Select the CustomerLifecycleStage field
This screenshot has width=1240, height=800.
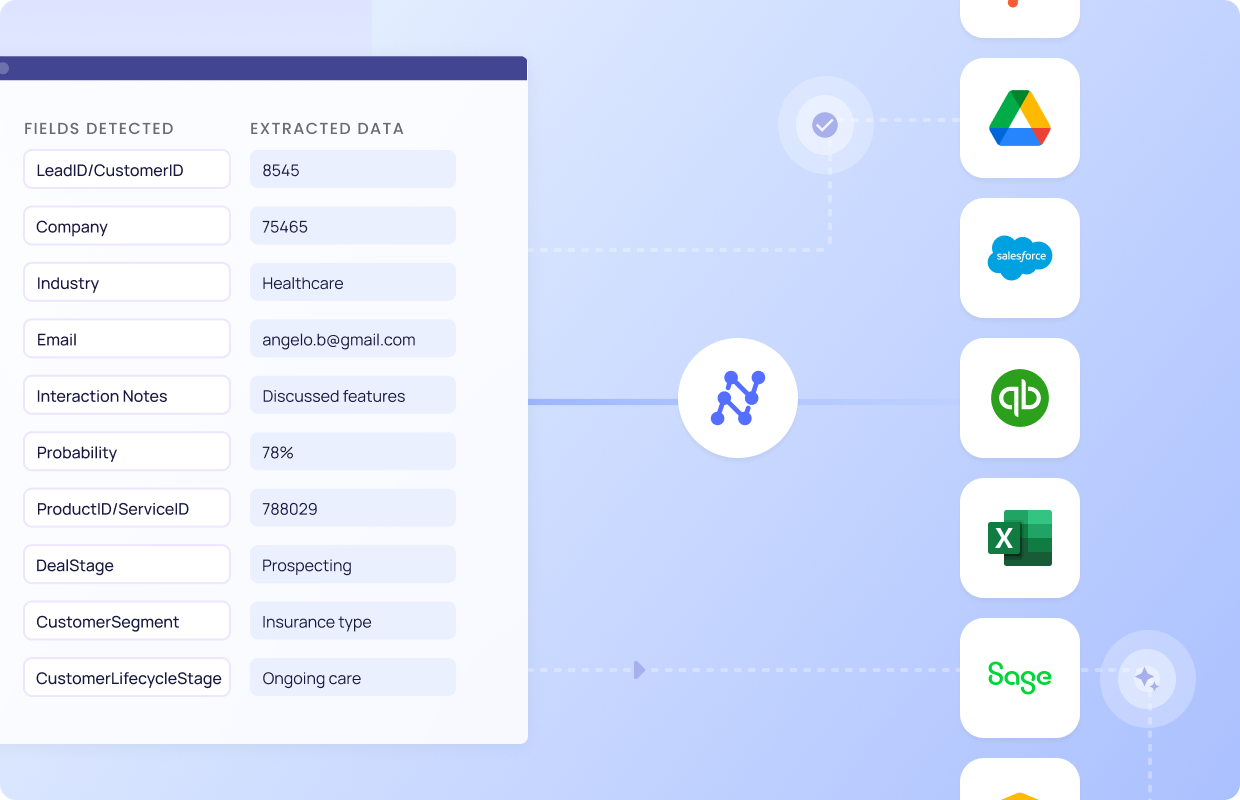coord(127,678)
